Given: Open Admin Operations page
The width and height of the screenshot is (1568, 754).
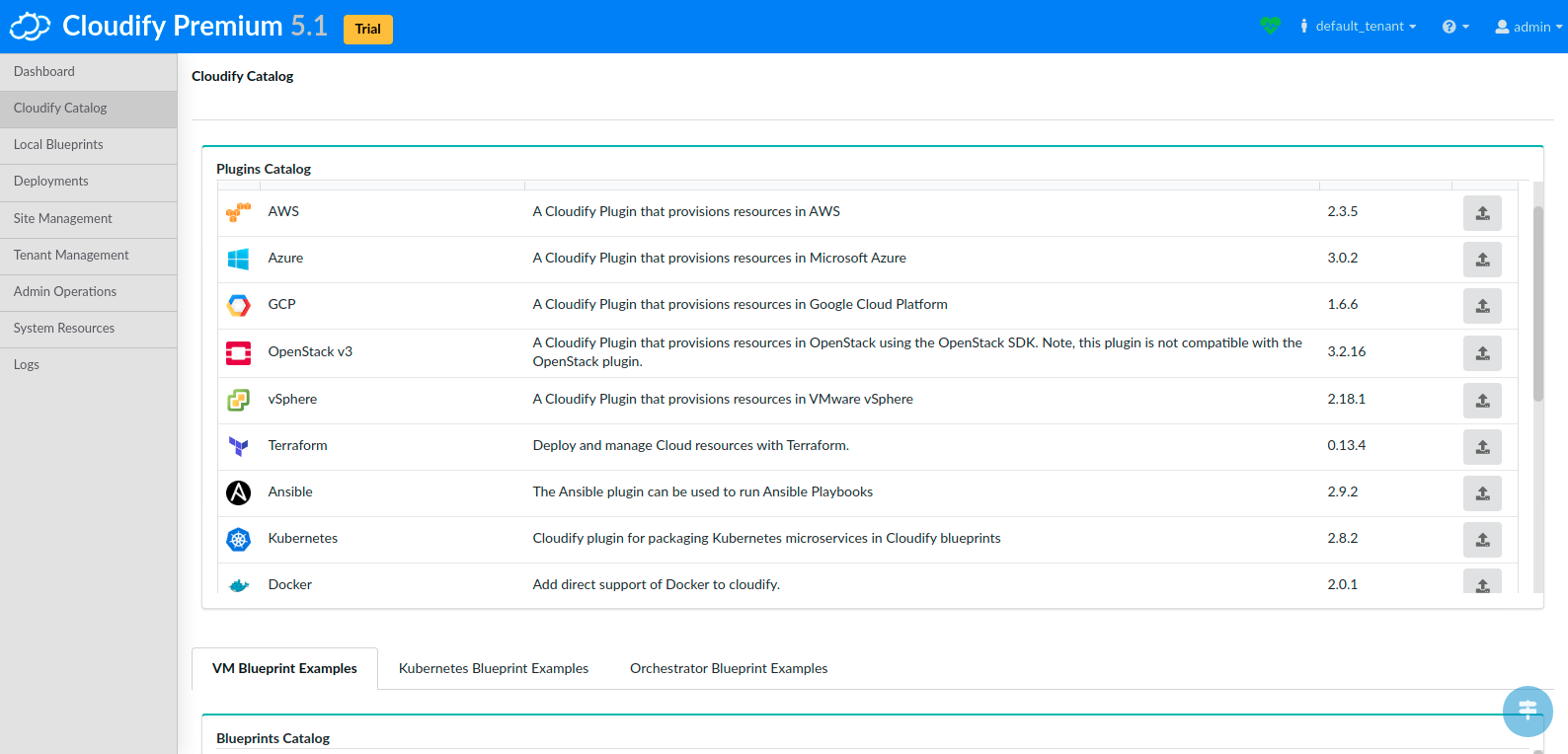Looking at the screenshot, I should pyautogui.click(x=89, y=292).
